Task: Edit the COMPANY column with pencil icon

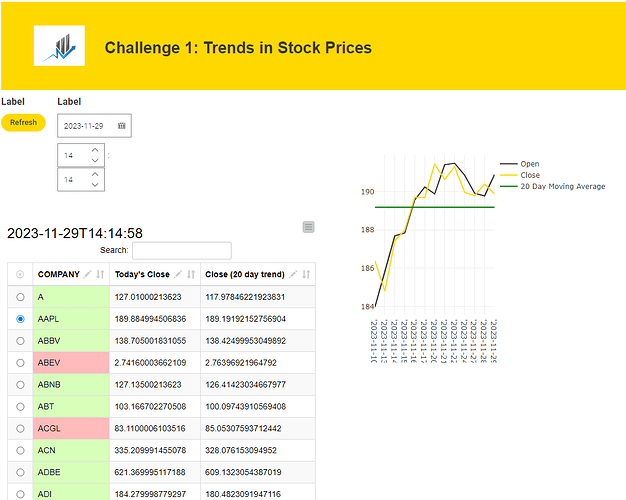Action: 87,274
